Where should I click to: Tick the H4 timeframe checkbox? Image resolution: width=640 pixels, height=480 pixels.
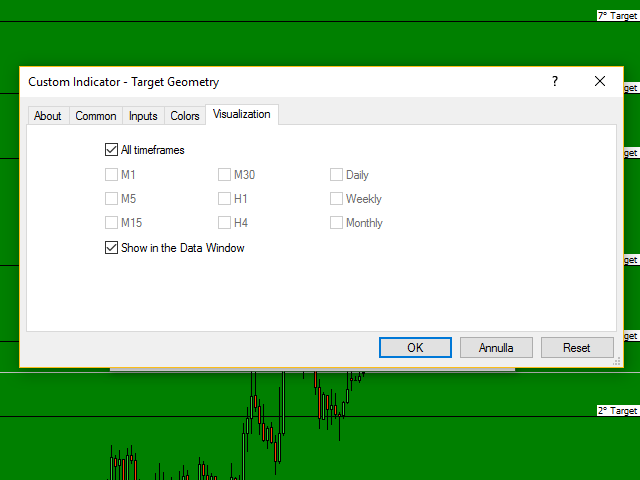[224, 223]
